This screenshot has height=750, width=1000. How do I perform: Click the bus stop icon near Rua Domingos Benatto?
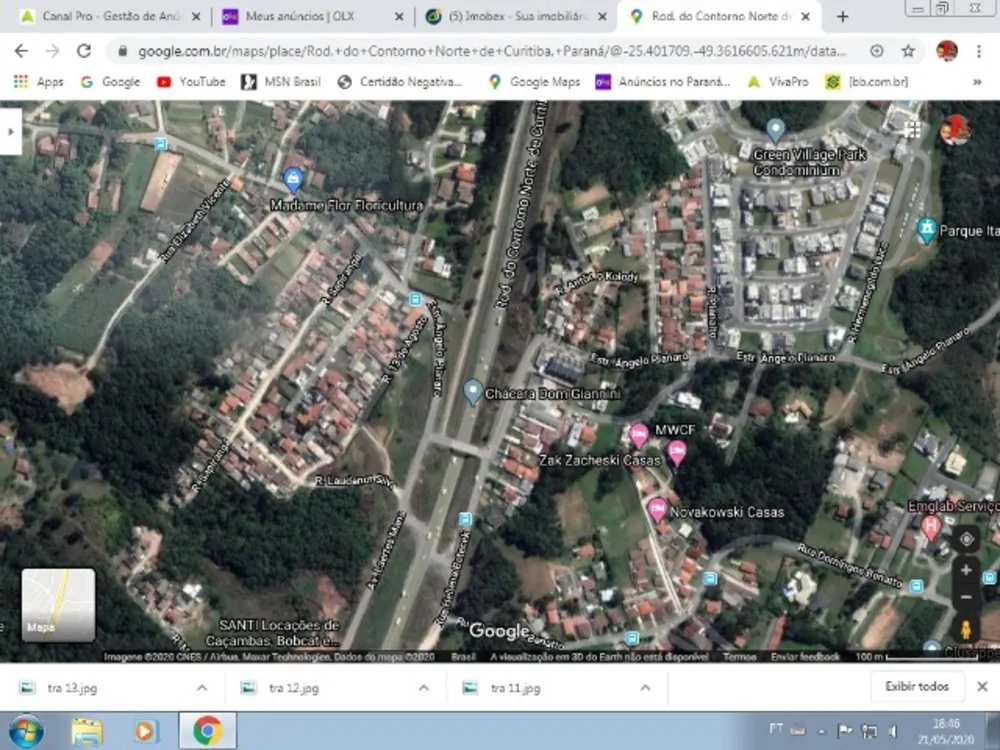pyautogui.click(x=916, y=585)
